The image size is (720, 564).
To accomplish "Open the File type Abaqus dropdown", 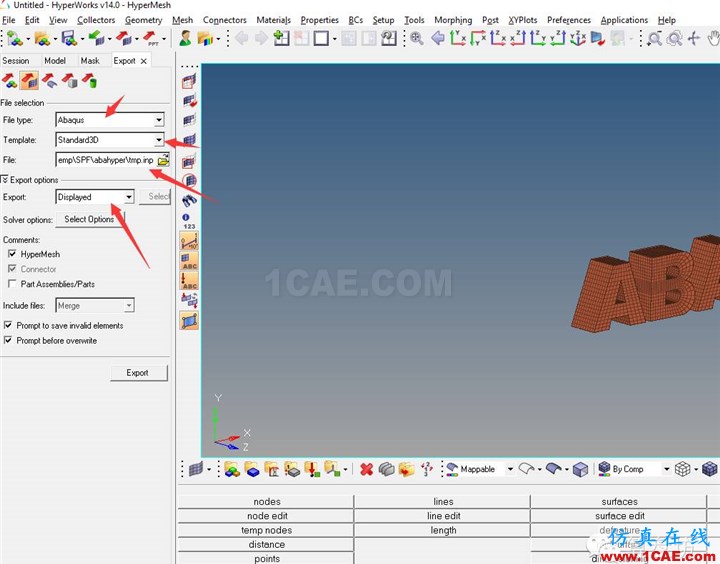I will pyautogui.click(x=158, y=120).
